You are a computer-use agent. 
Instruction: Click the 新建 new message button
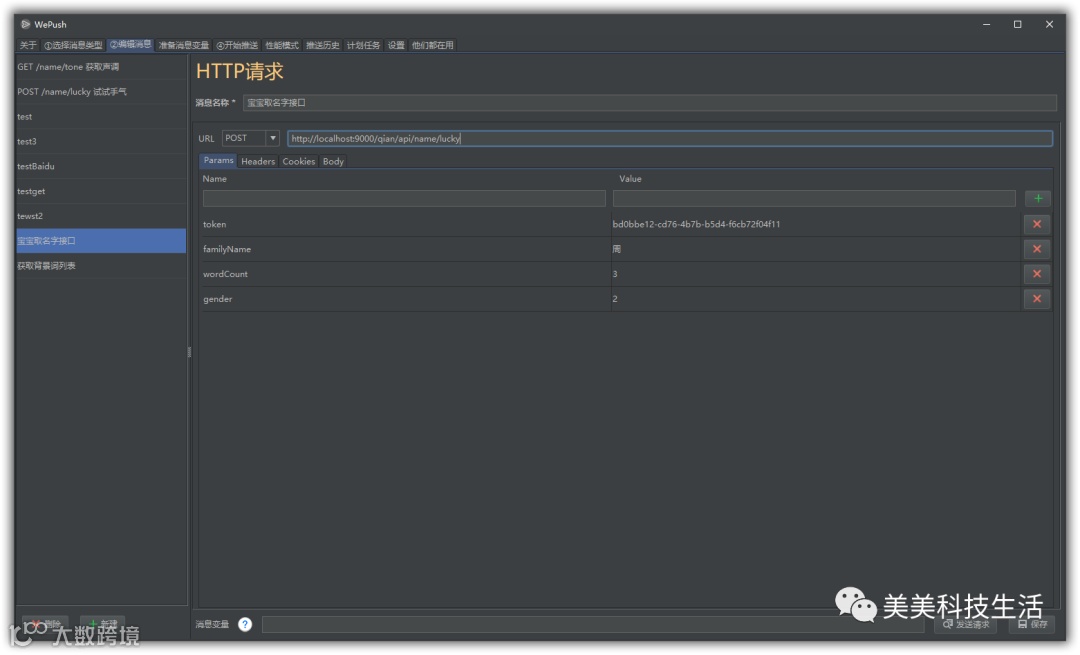103,624
